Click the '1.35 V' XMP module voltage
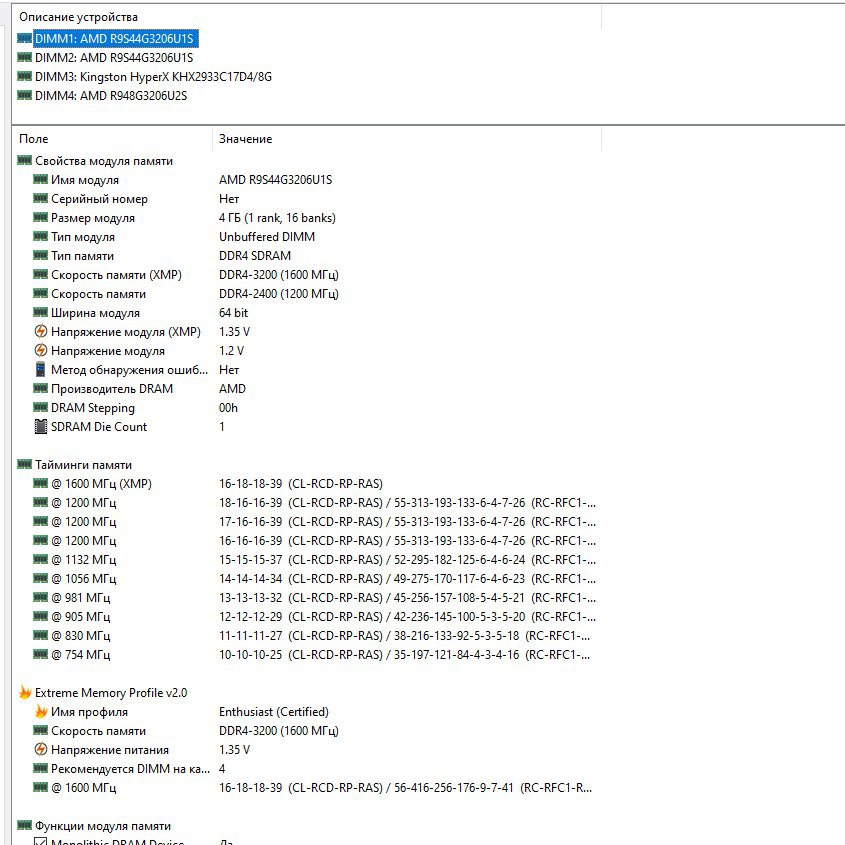This screenshot has height=845, width=845. point(234,331)
